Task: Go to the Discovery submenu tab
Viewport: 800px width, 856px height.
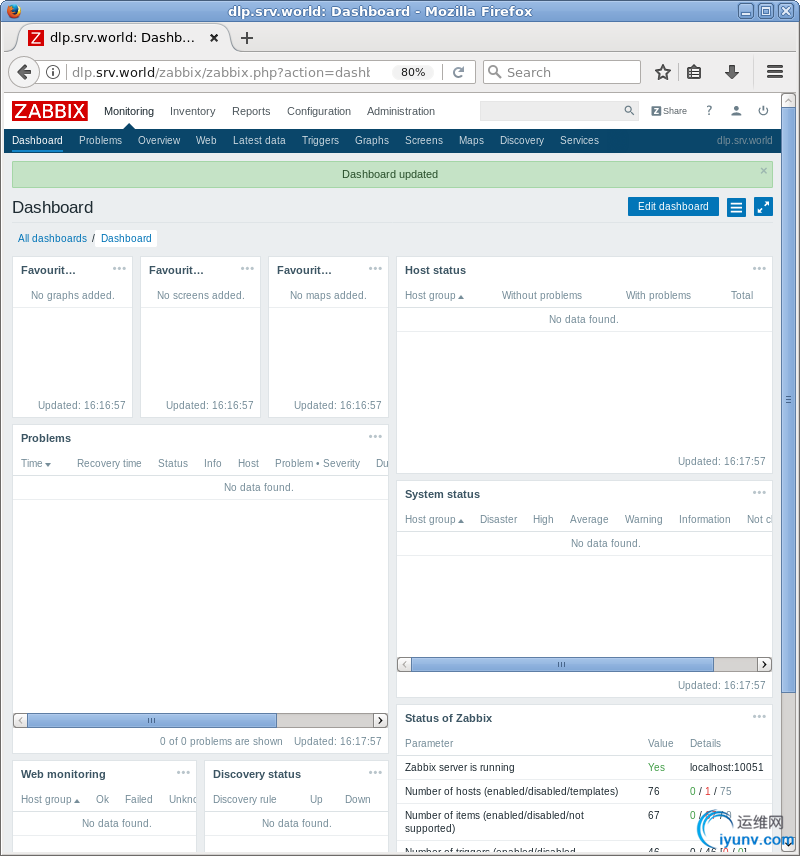Action: tap(522, 140)
